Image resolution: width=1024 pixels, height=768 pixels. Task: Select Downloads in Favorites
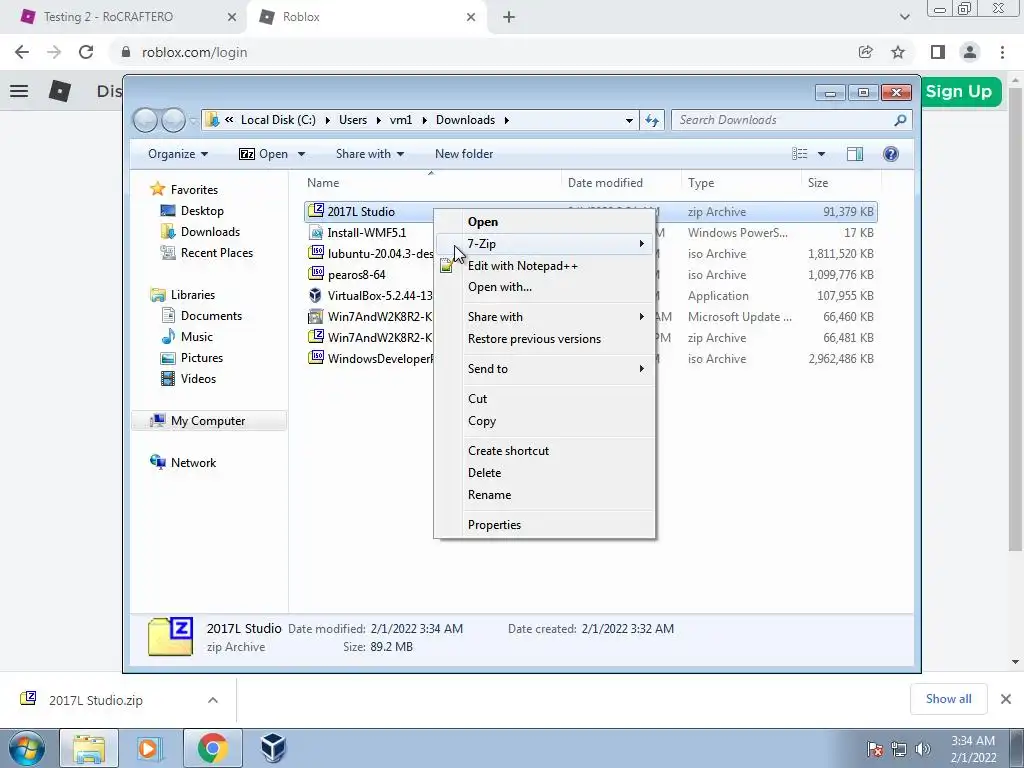(x=210, y=232)
